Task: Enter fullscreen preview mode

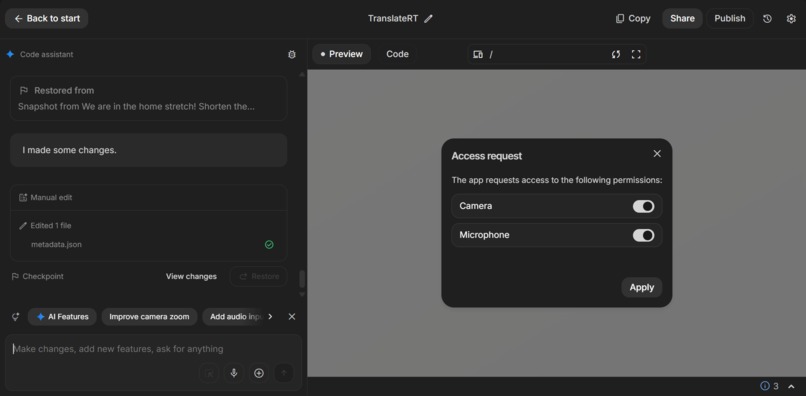Action: (636, 55)
